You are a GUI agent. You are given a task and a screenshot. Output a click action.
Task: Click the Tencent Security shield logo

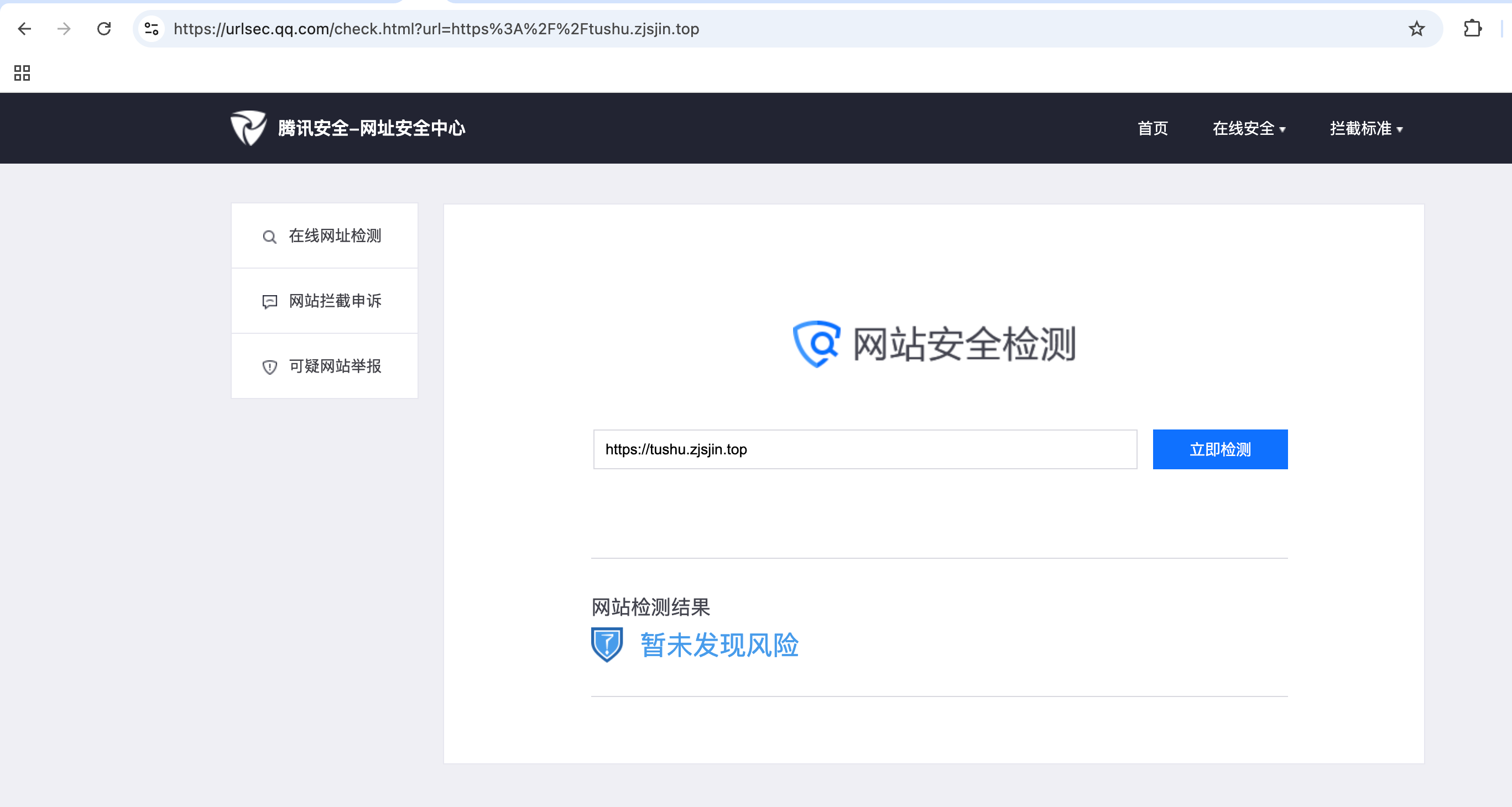(248, 127)
